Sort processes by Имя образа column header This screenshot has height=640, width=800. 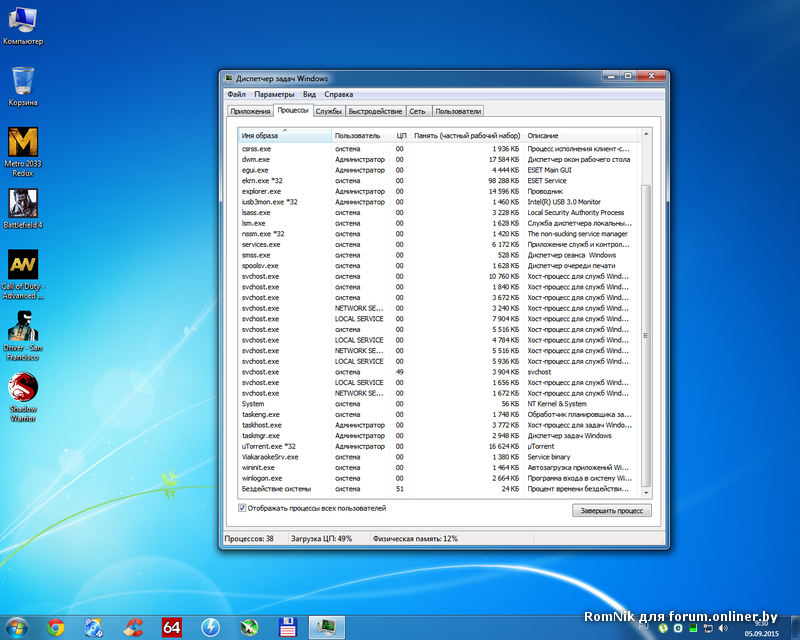click(x=284, y=135)
